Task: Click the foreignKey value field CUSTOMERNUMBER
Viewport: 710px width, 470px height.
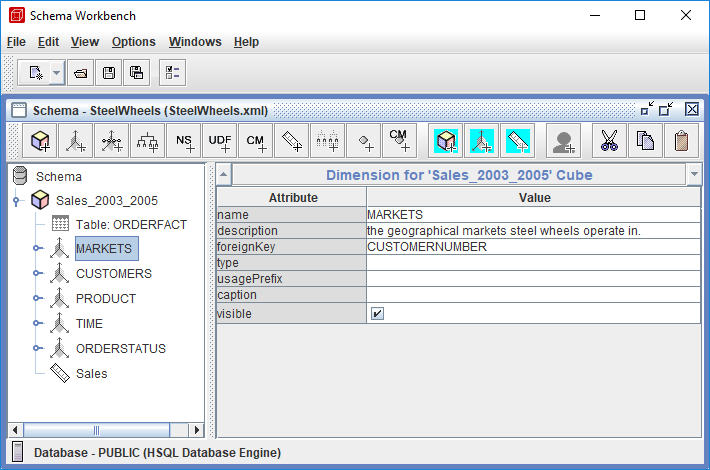Action: [x=532, y=247]
